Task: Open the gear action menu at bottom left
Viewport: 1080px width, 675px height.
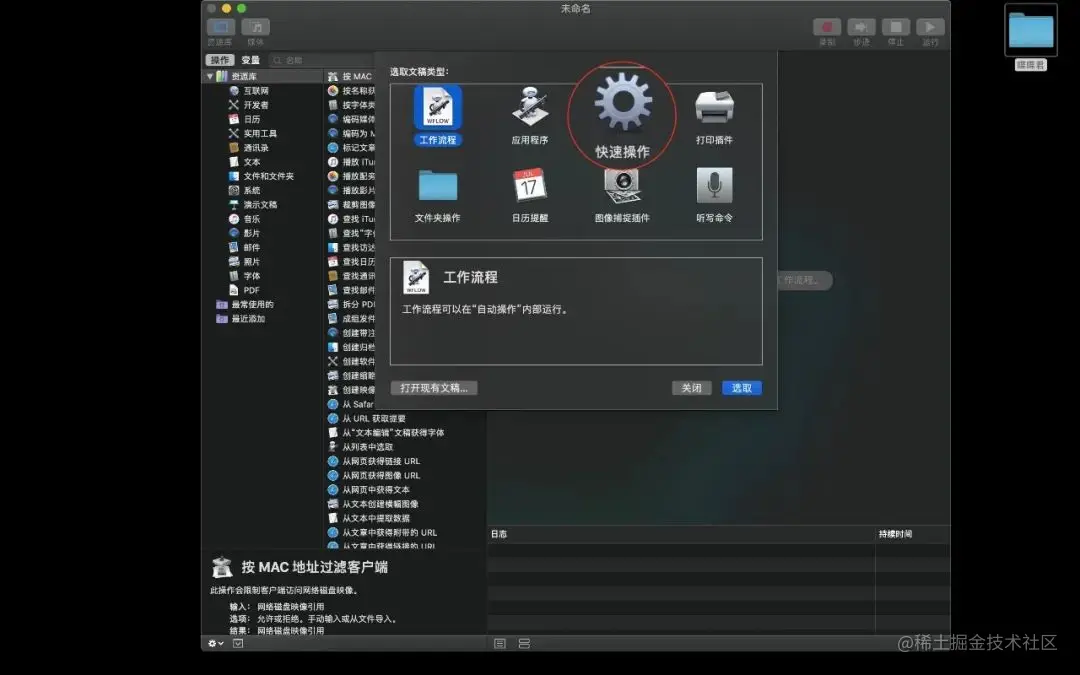Action: click(x=213, y=643)
